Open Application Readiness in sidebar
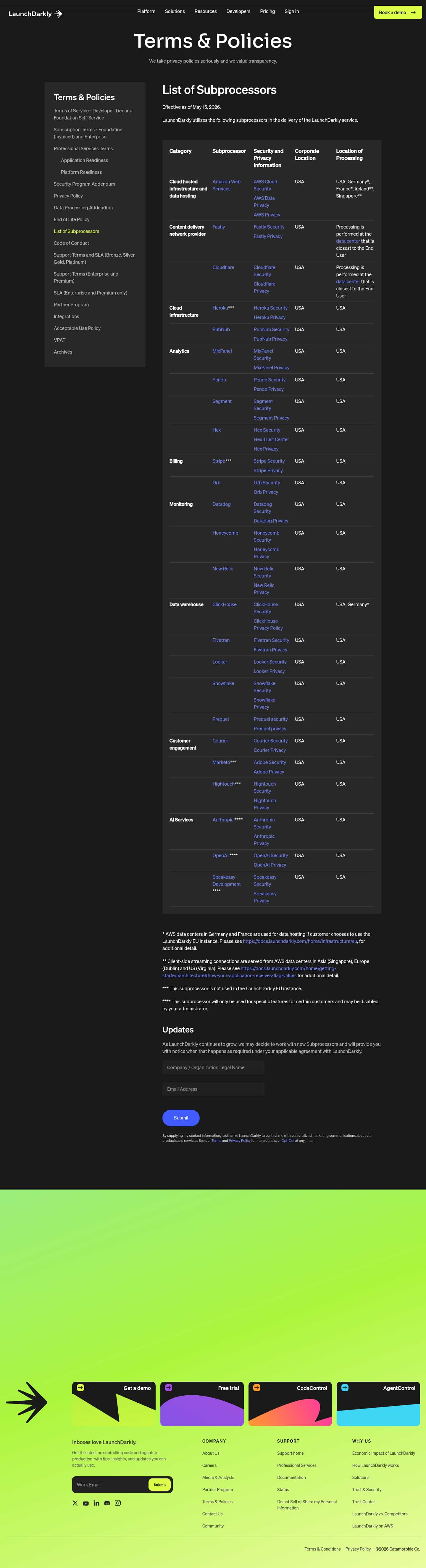This screenshot has width=426, height=1568. (84, 161)
